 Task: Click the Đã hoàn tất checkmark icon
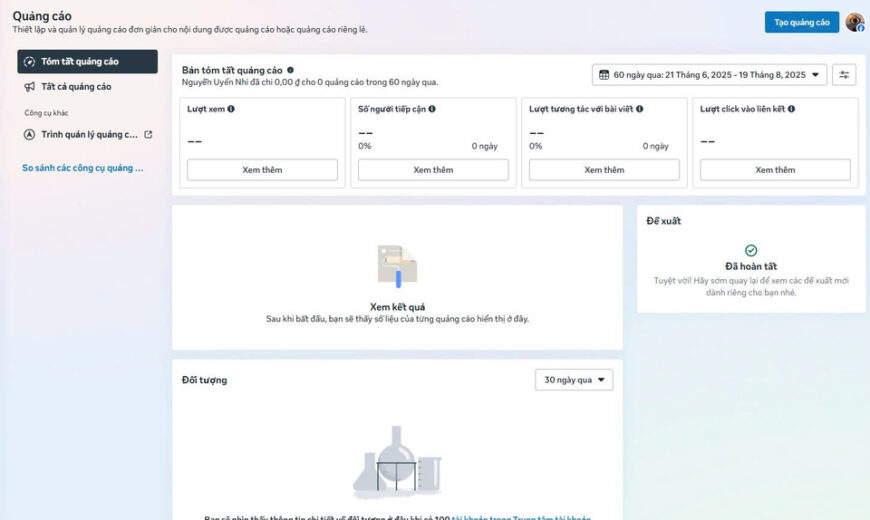click(751, 251)
